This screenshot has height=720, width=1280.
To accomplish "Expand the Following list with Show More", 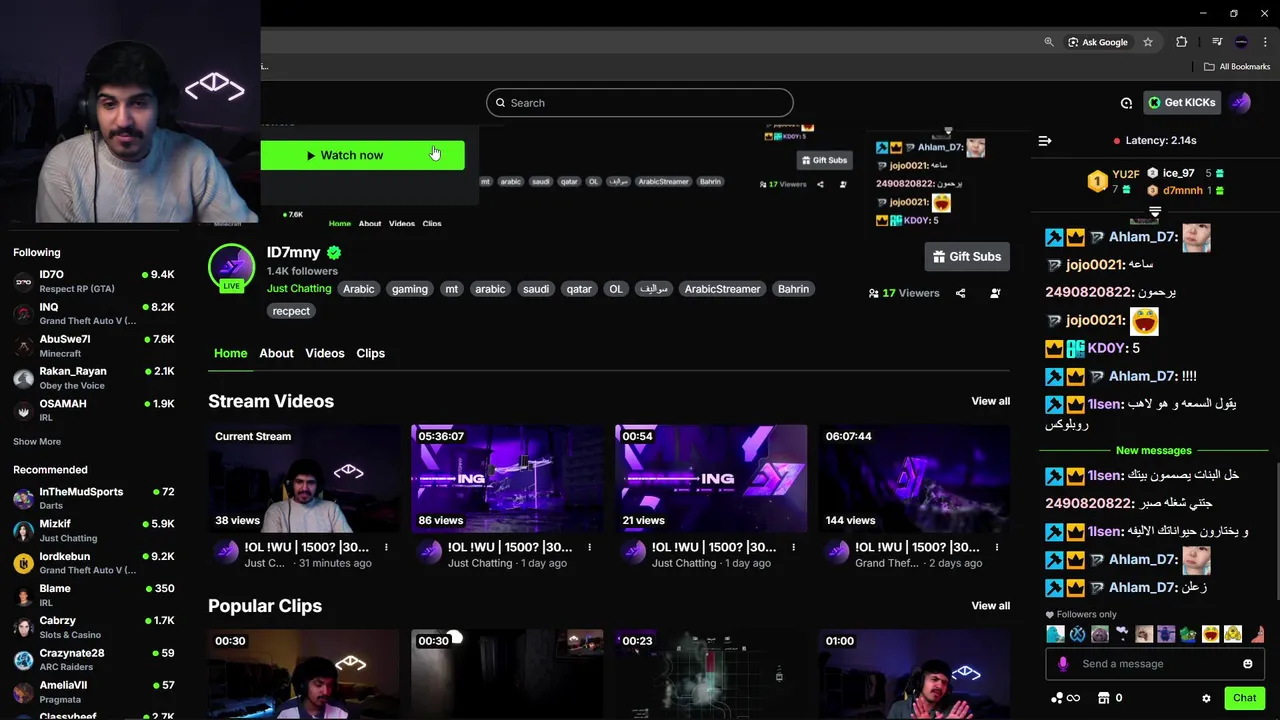I will coord(37,441).
